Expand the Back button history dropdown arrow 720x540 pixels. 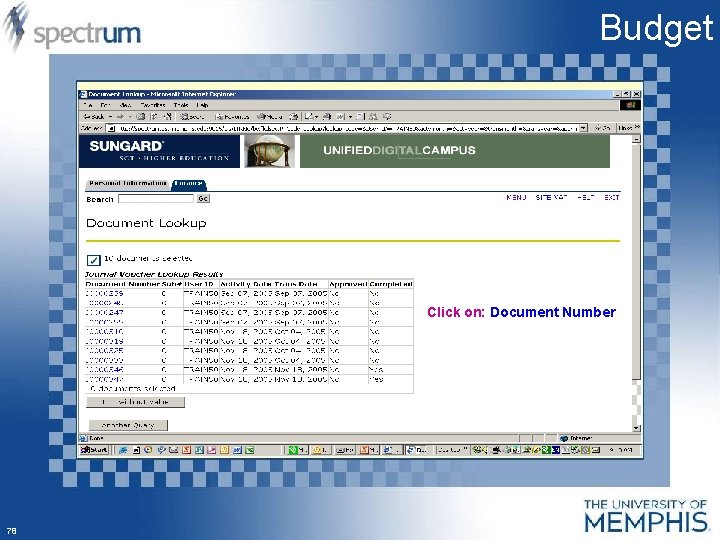pyautogui.click(x=111, y=117)
